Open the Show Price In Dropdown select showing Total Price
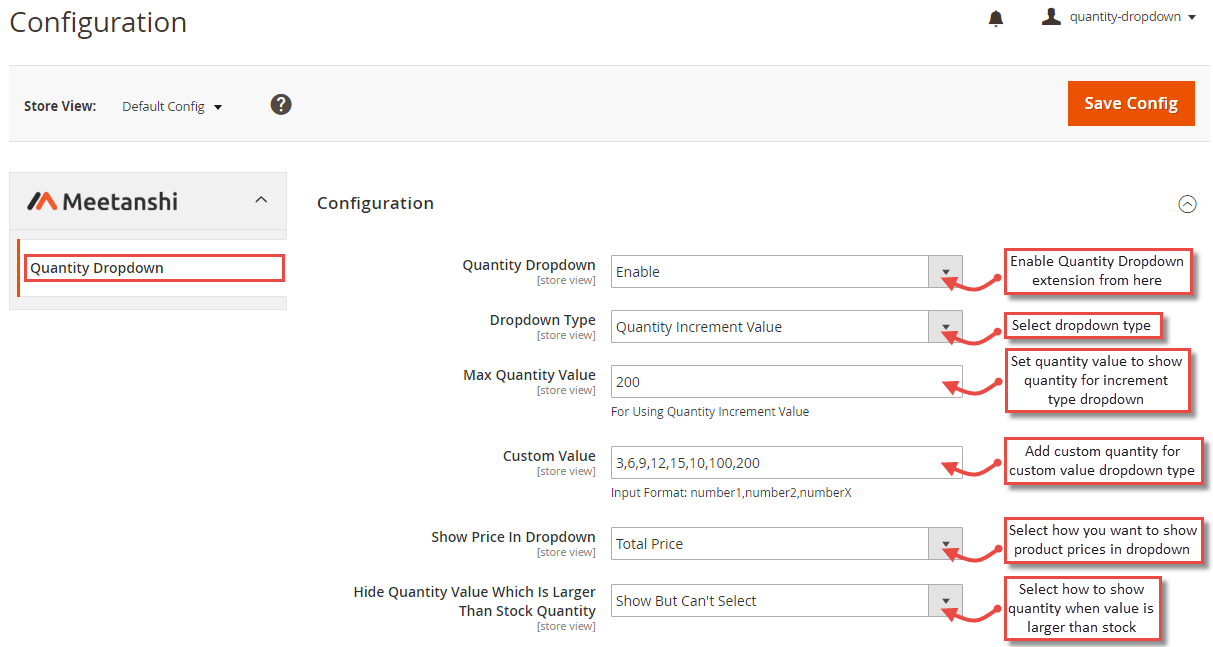 tap(770, 543)
